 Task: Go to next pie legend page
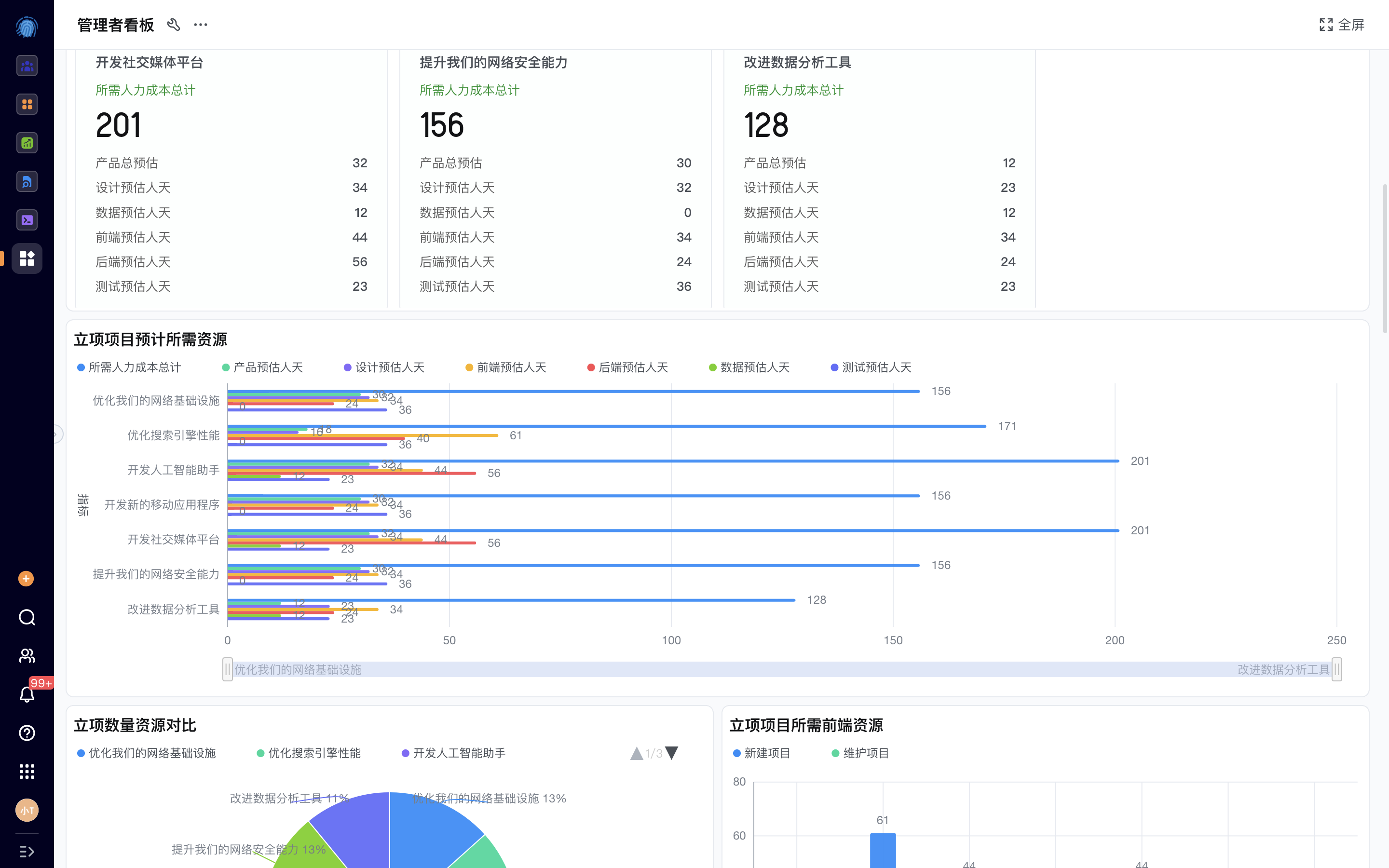click(671, 753)
